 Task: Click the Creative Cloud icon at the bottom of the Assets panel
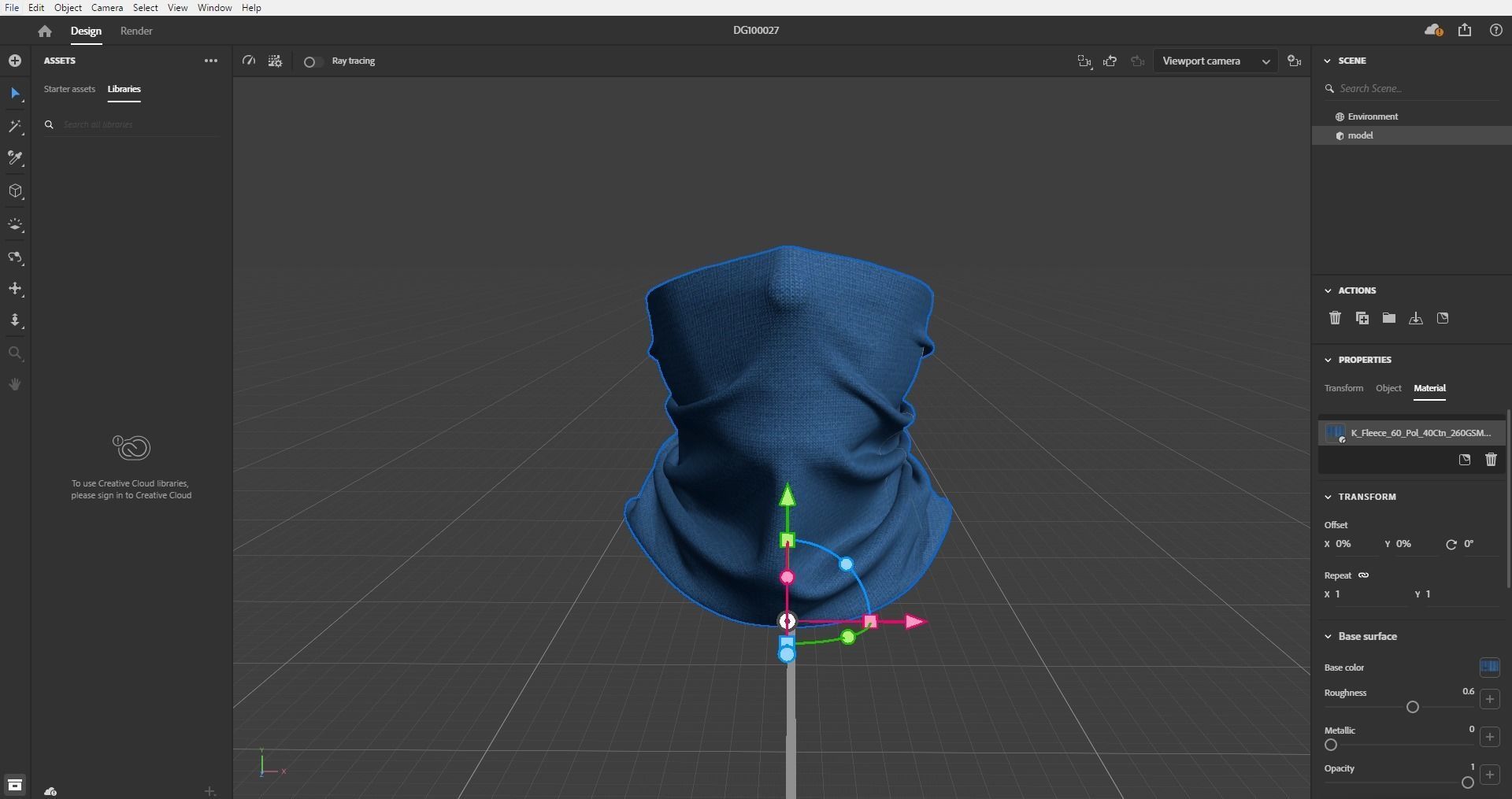[50, 791]
